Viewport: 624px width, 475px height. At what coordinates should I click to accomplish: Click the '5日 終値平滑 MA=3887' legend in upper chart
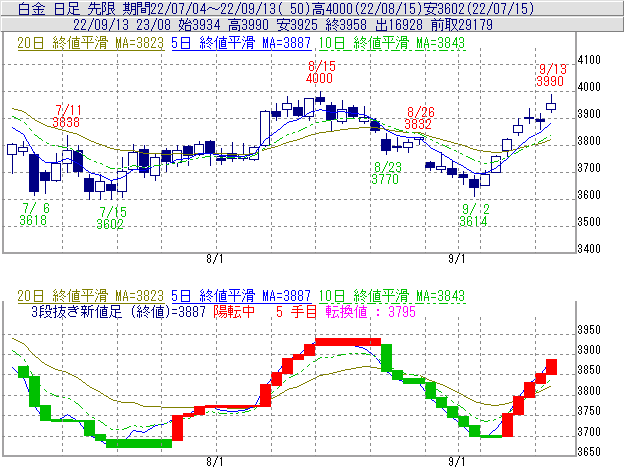click(241, 43)
